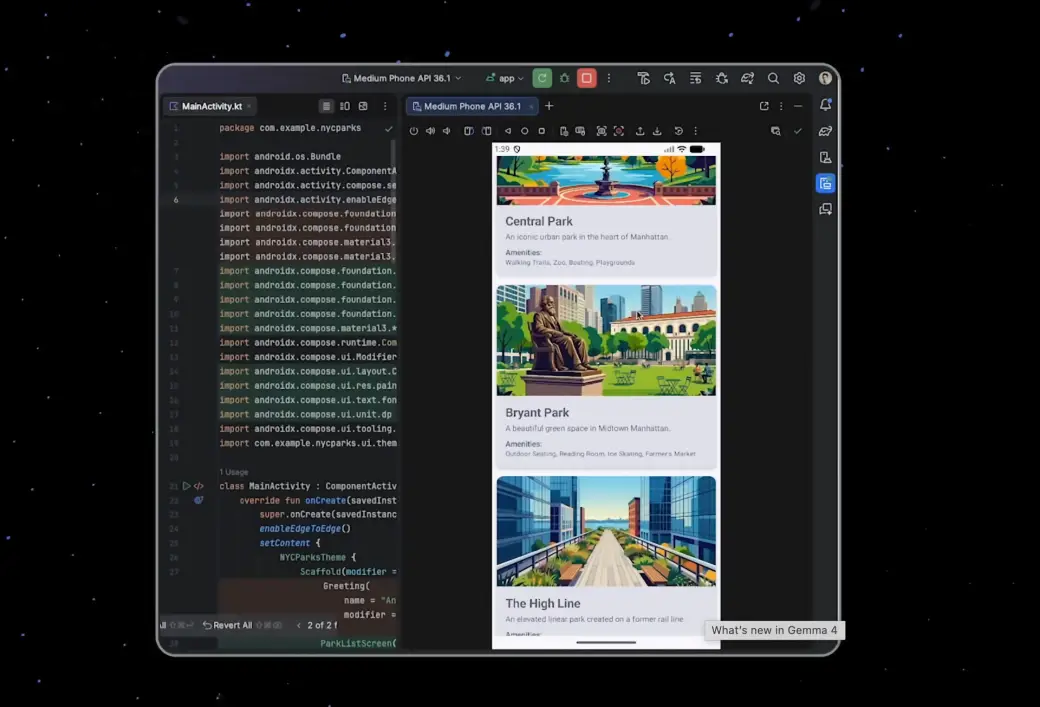Viewport: 1040px width, 707px height.
Task: Open IDE settings gear icon
Action: tap(799, 78)
